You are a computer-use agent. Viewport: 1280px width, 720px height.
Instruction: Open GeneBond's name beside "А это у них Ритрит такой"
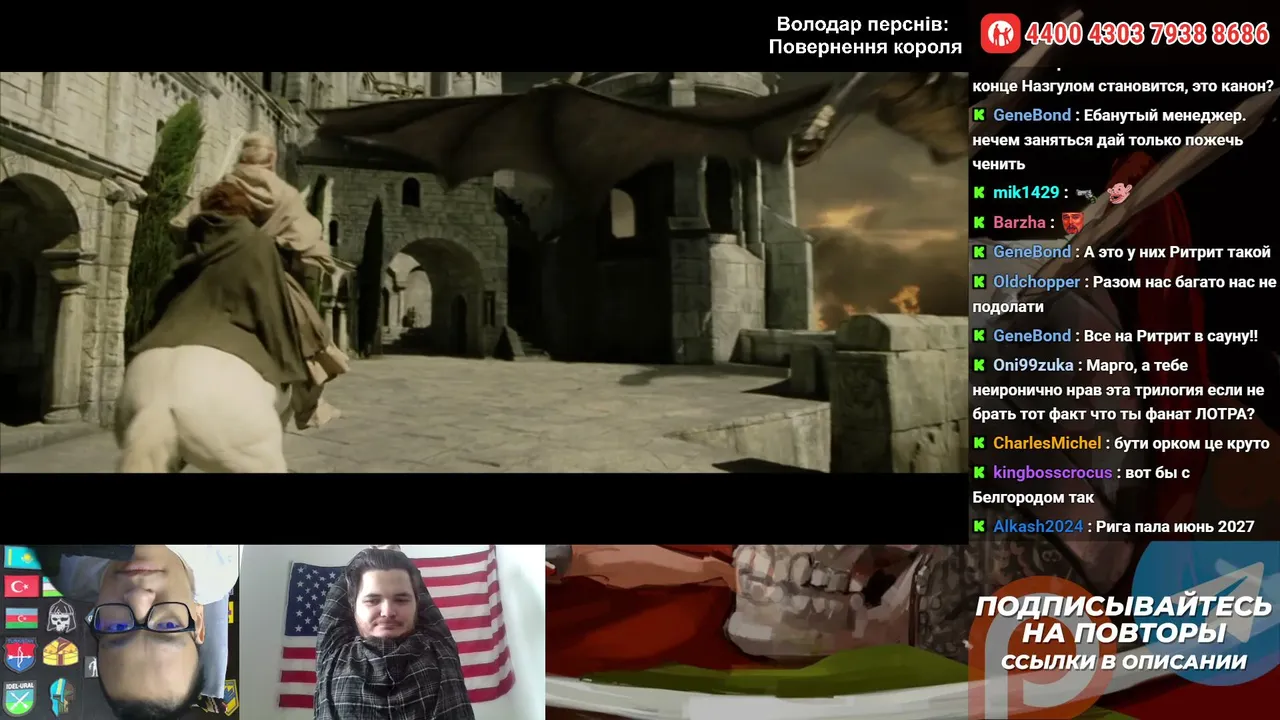coord(1032,252)
